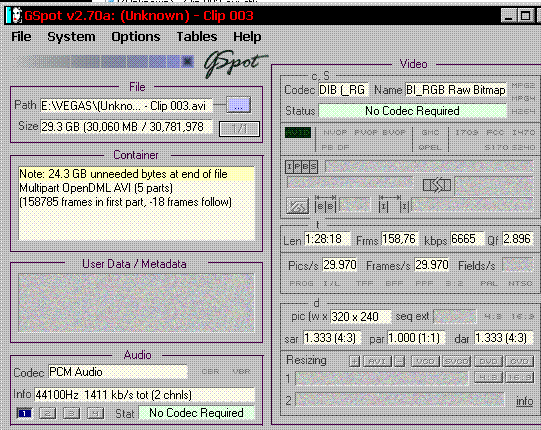Click the pic size field 320 x 240
The width and height of the screenshot is (541, 430).
click(x=361, y=316)
